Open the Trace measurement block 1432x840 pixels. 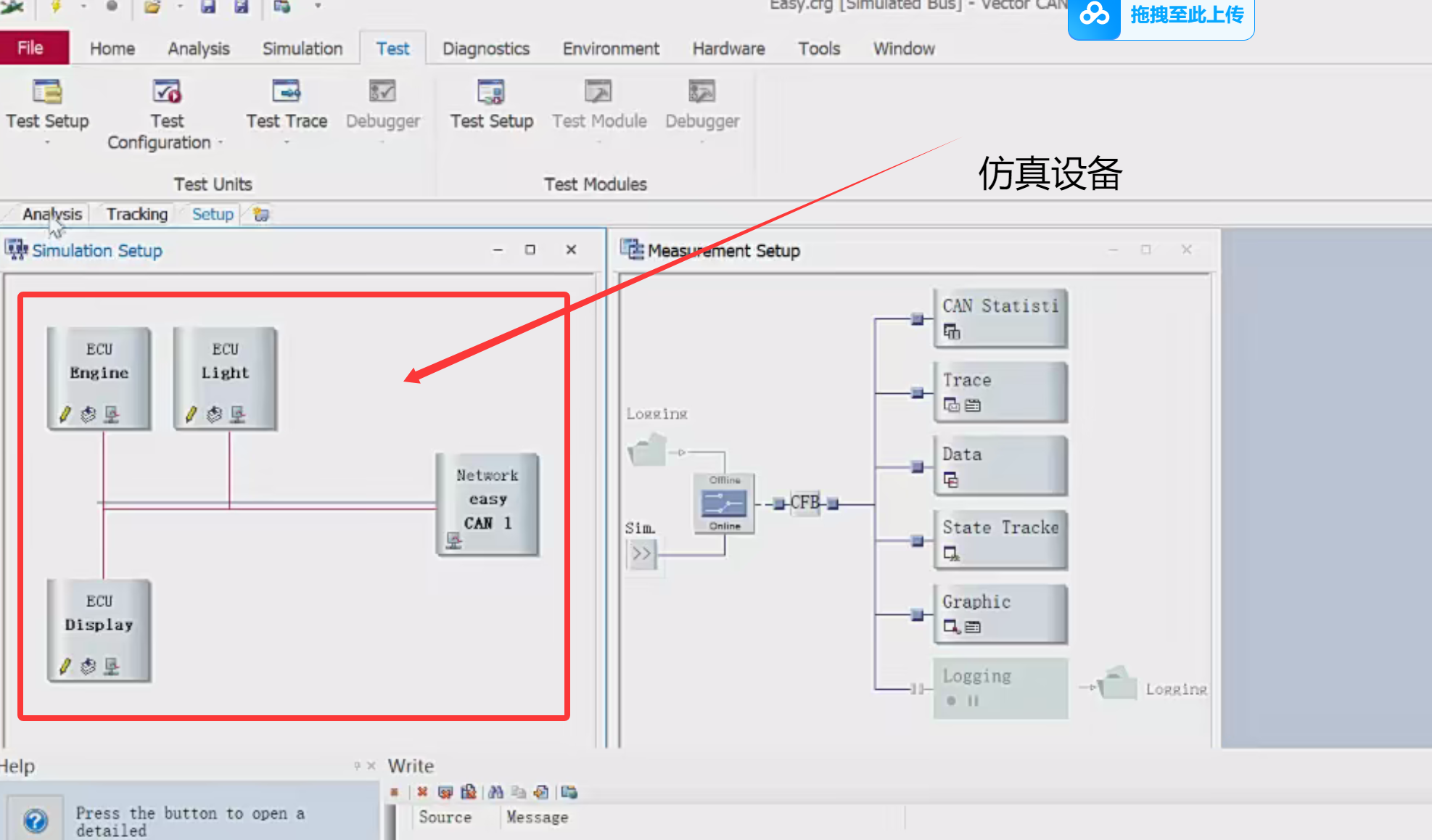point(1000,392)
